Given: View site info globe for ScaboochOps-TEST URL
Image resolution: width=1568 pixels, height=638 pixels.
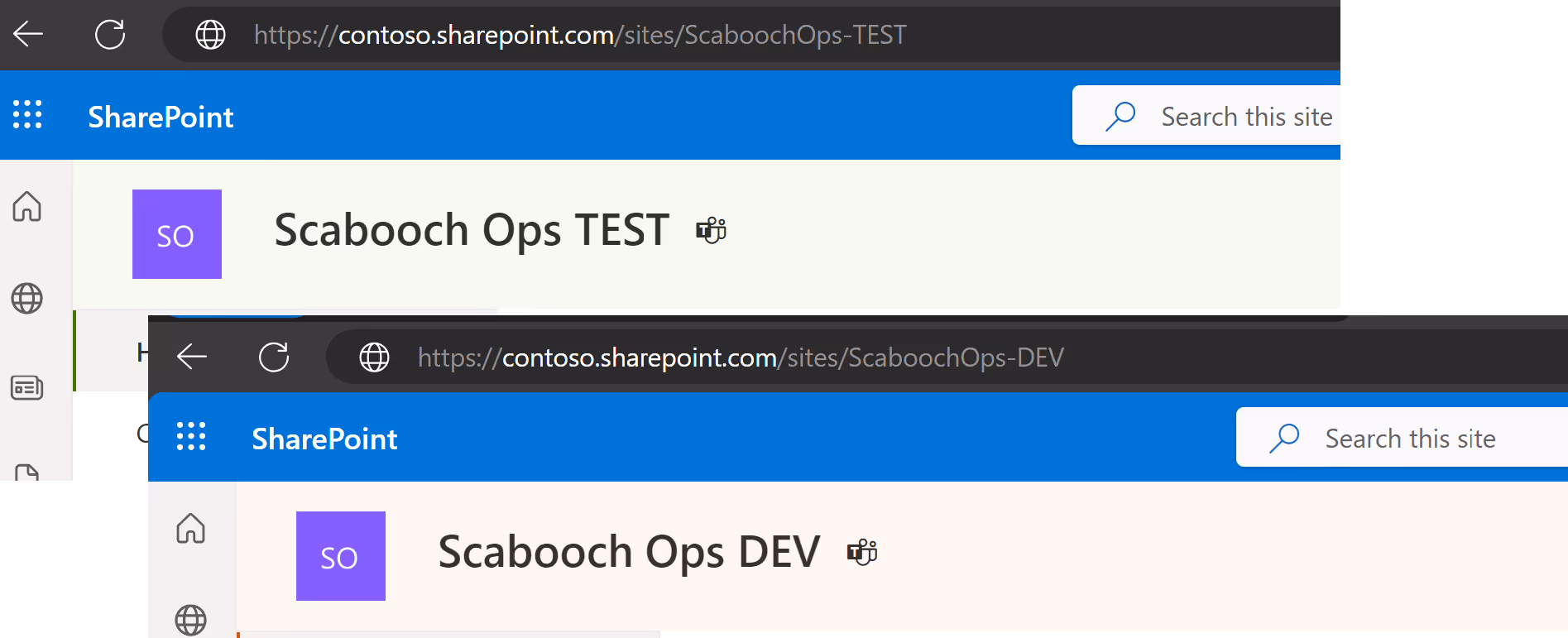Looking at the screenshot, I should coord(210,35).
